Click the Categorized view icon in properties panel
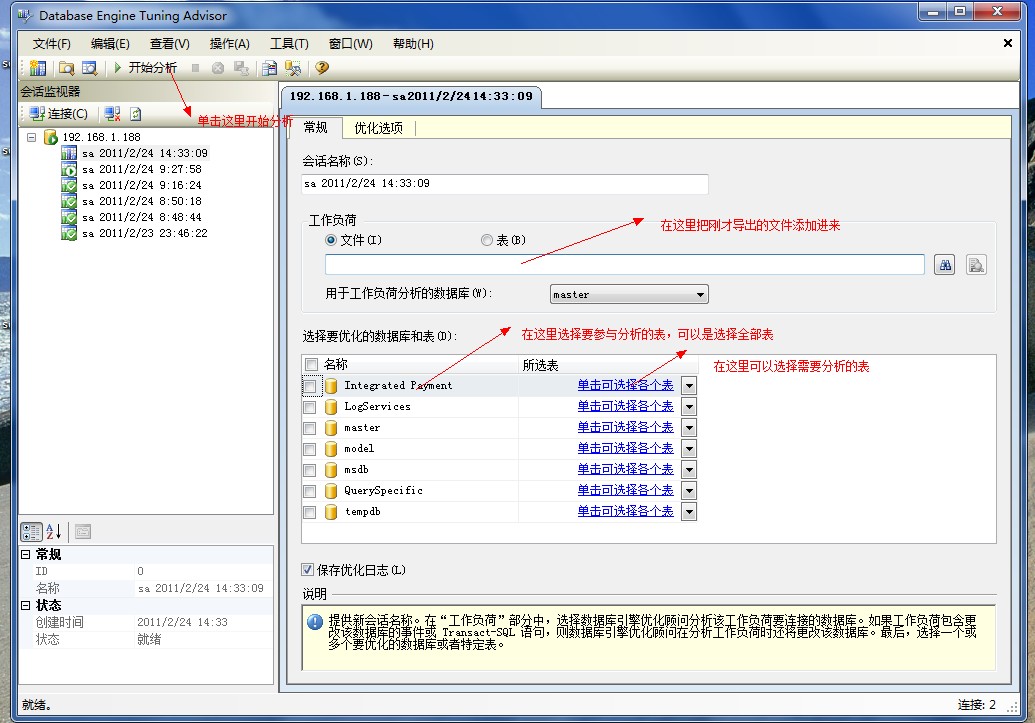The image size is (1035, 723). (x=31, y=532)
